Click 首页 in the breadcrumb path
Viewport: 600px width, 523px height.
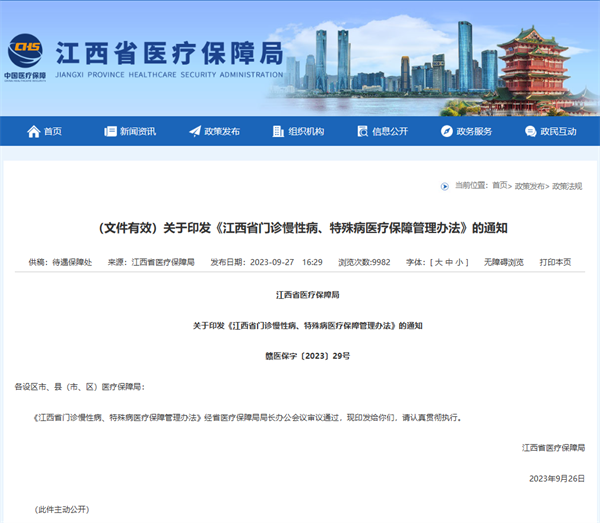tap(499, 186)
